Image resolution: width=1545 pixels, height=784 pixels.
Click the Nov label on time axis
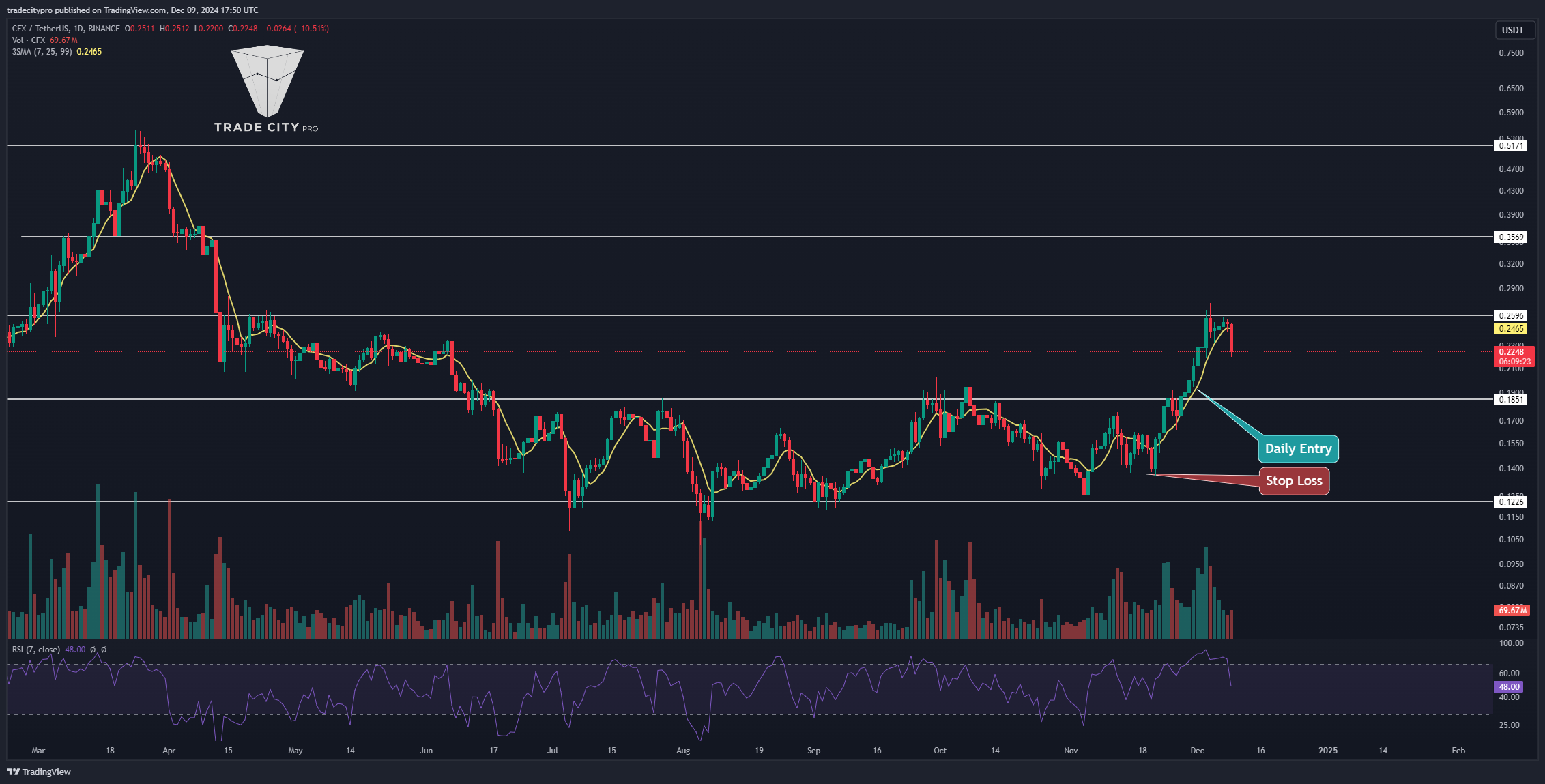pyautogui.click(x=1071, y=751)
